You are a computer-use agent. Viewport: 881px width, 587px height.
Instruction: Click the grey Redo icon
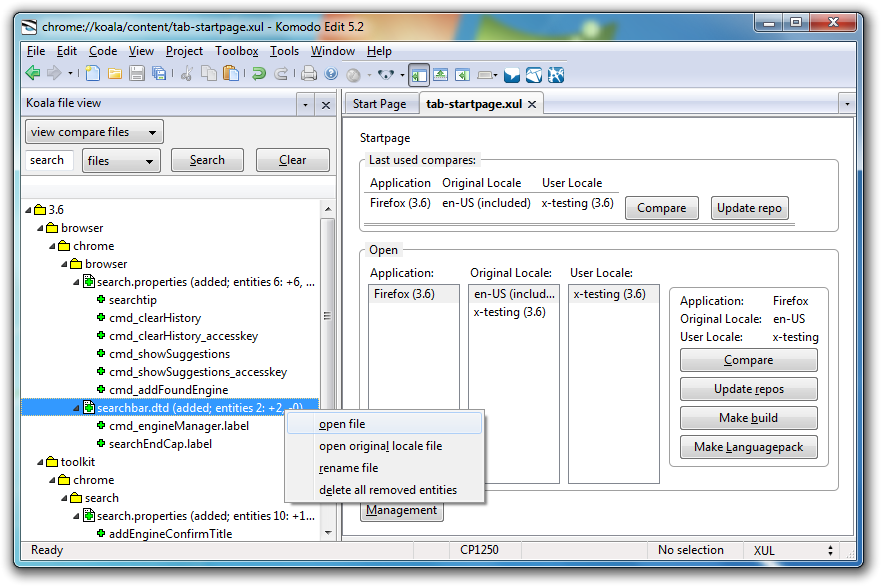281,74
